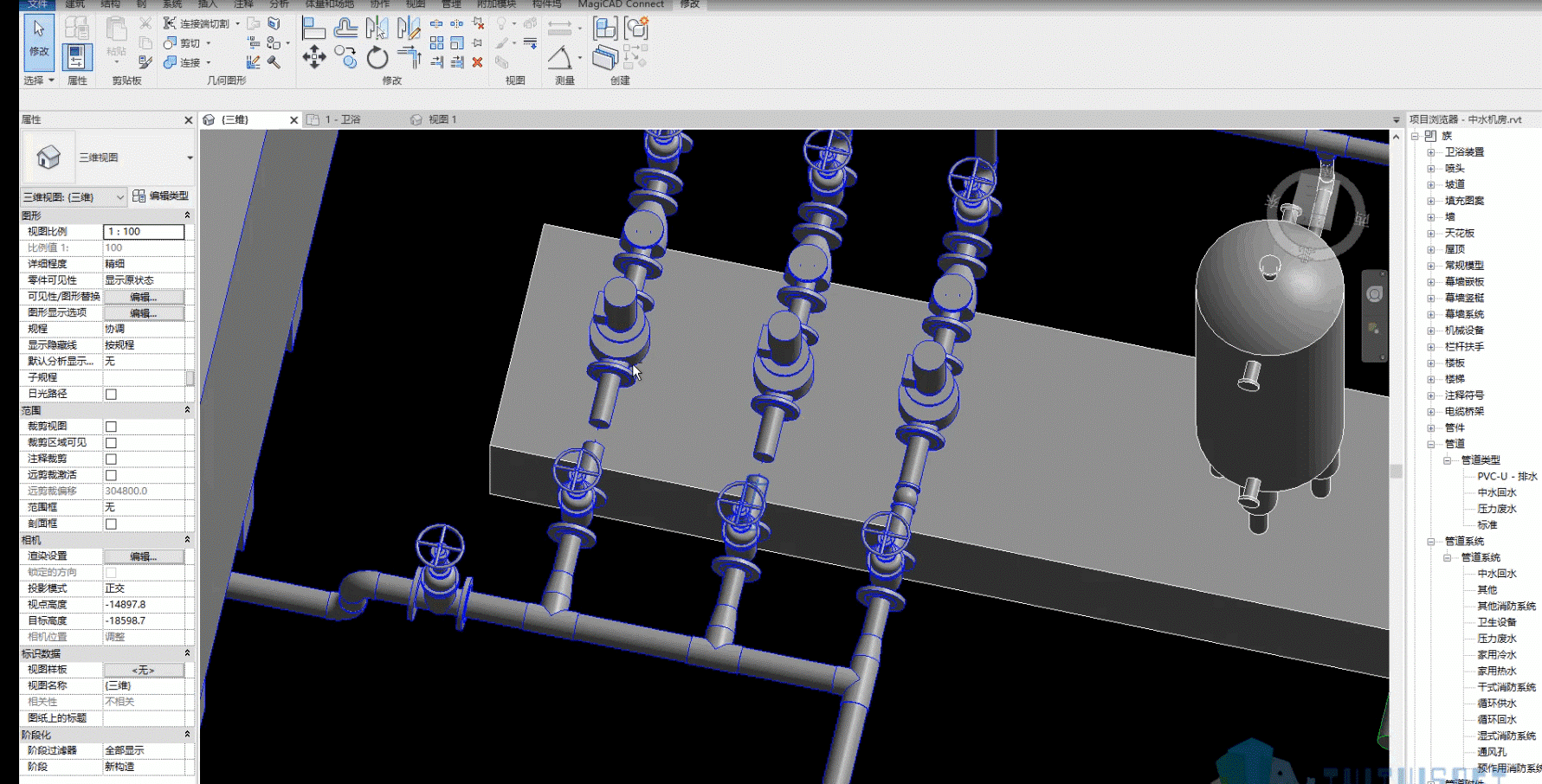Open the Properties palette button
This screenshot has height=784, width=1542.
point(77,58)
